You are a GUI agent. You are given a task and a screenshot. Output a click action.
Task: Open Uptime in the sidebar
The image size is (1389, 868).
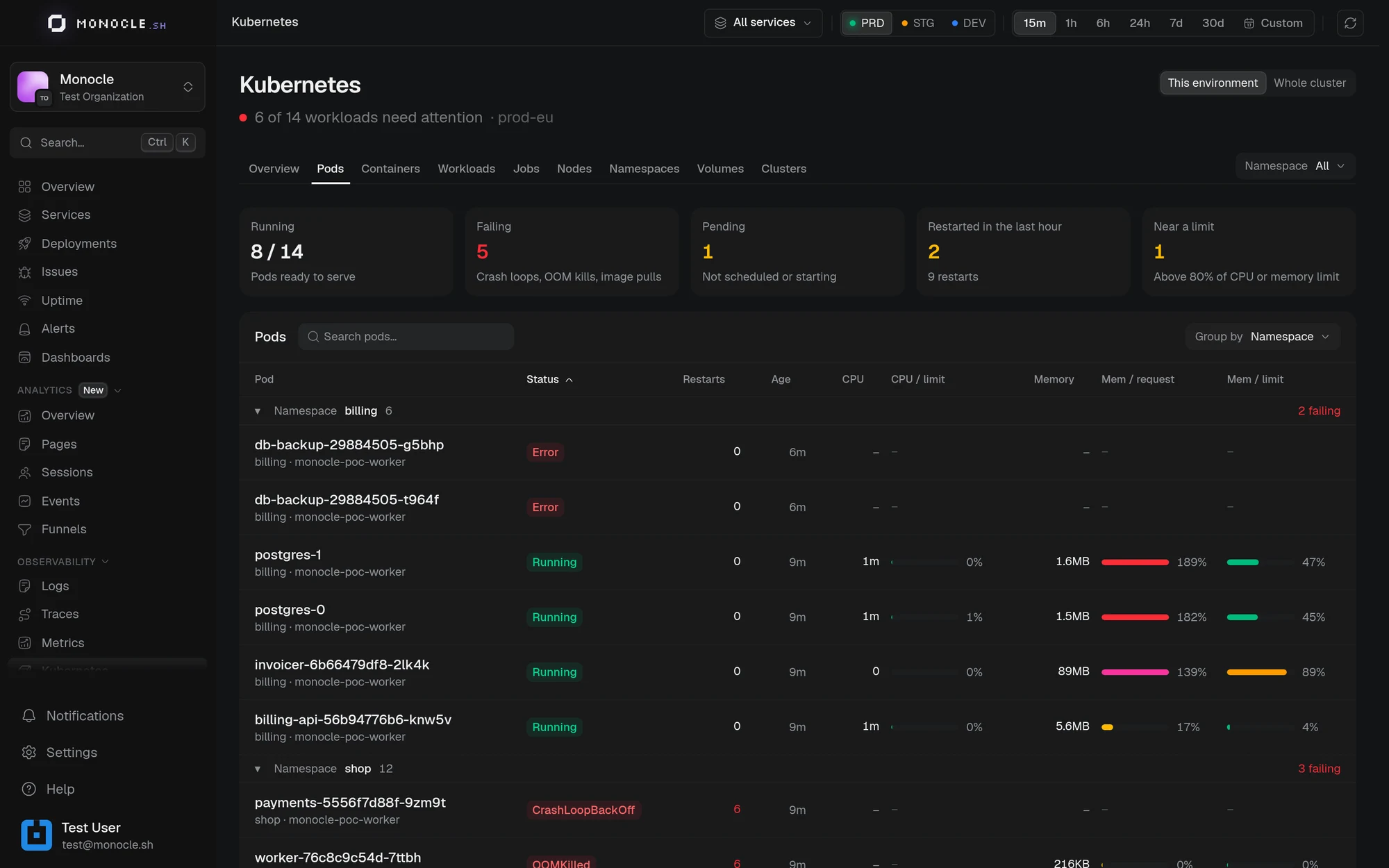point(108,301)
